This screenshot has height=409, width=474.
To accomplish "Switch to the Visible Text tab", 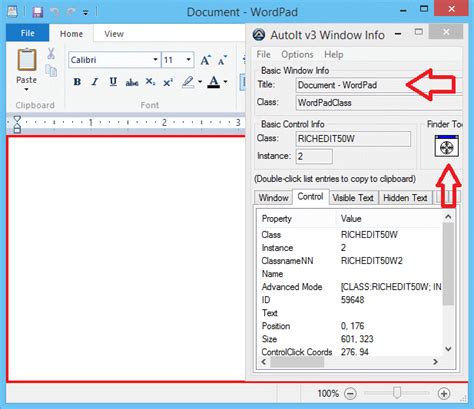I will [x=353, y=198].
